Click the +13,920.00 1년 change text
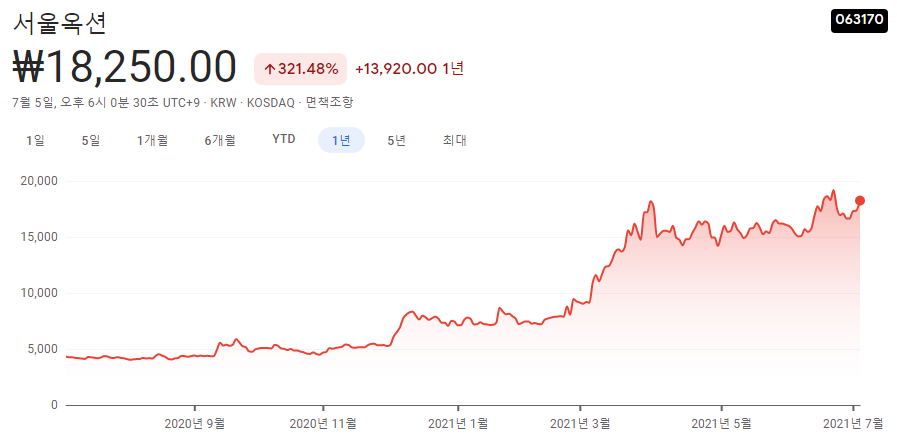The image size is (897, 444). 409,69
